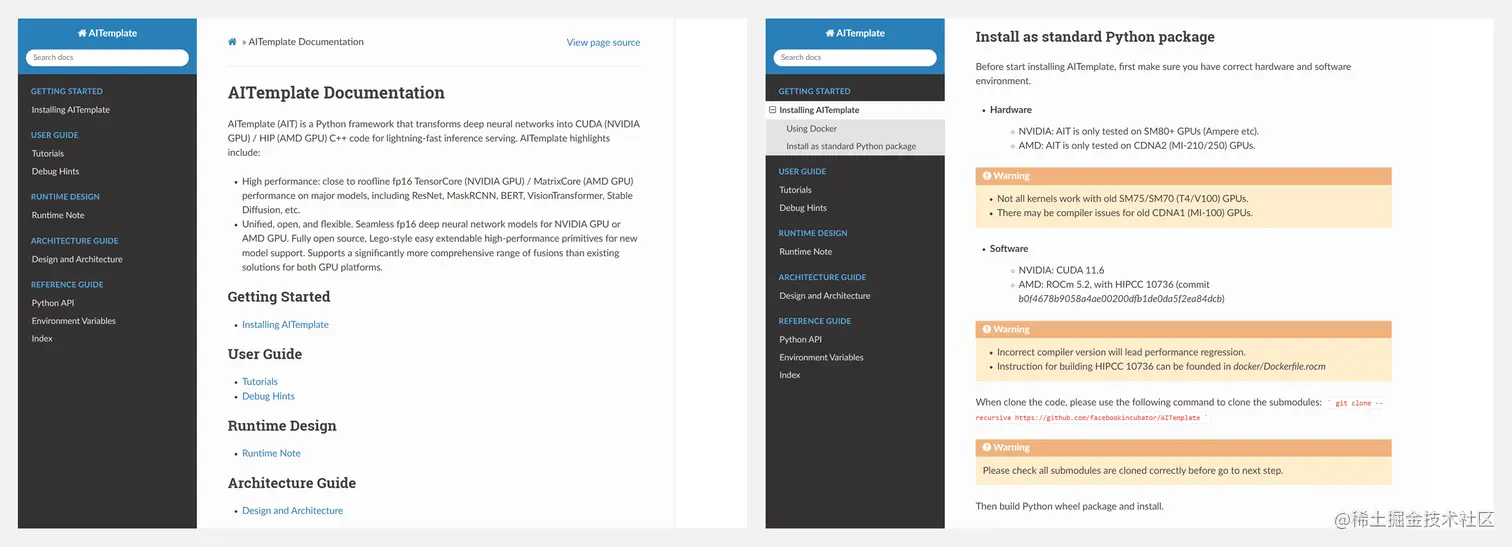Open Runtime Note in left sidebar

58,215
